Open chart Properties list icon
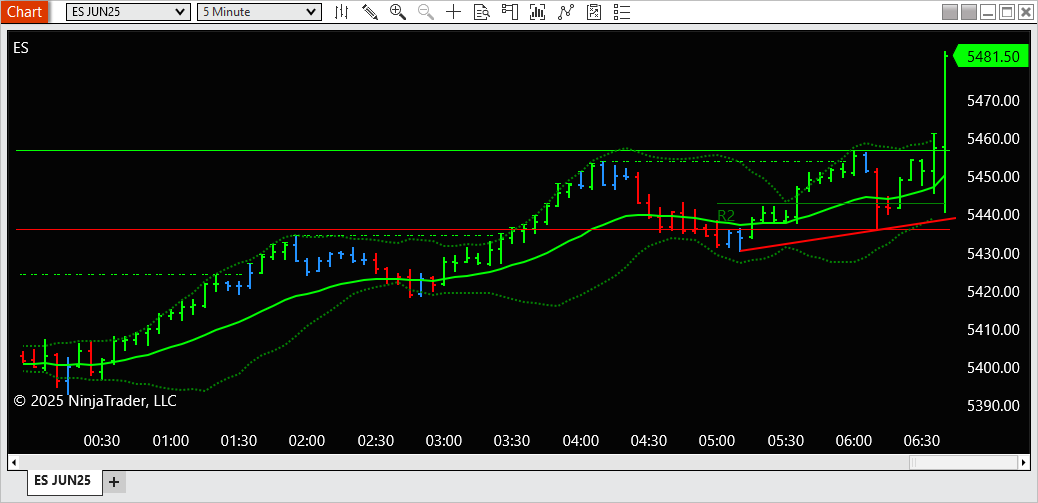 coord(622,12)
